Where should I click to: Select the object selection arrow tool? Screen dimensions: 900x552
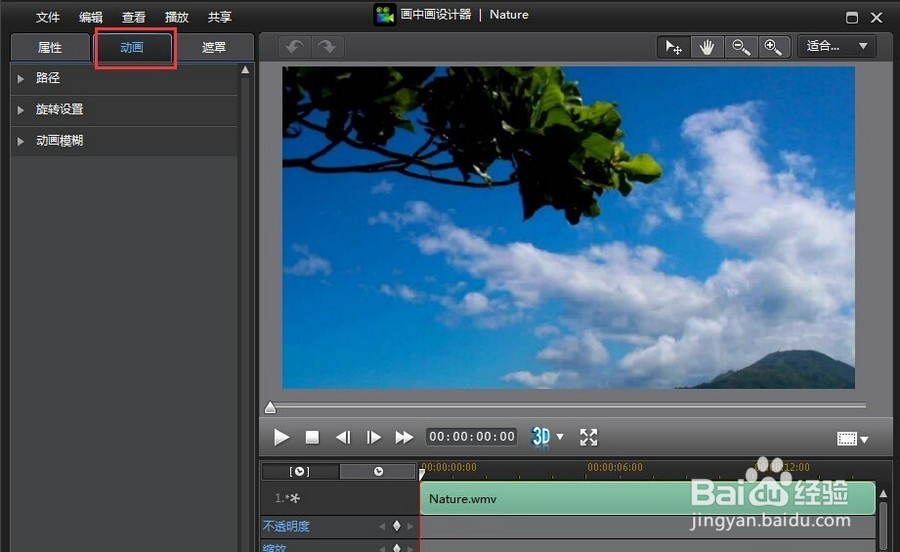[x=673, y=46]
